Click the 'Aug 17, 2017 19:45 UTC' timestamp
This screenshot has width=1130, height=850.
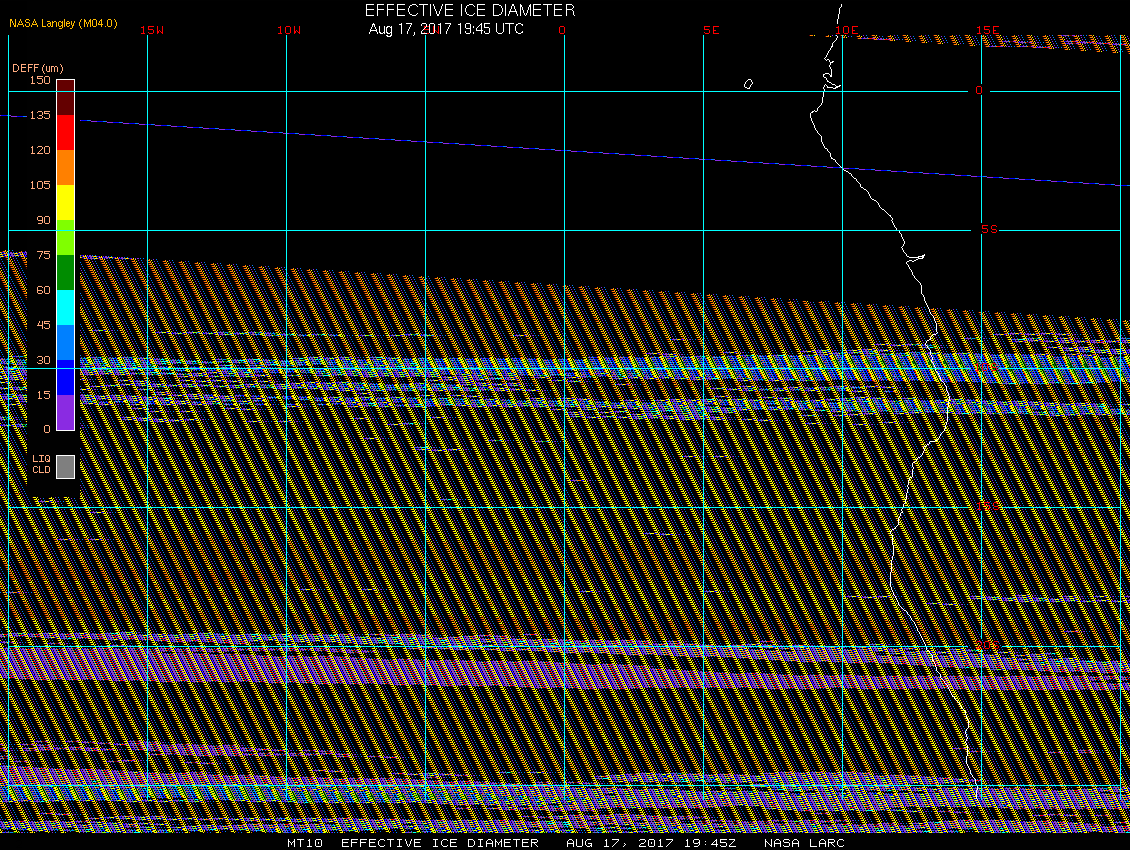(446, 29)
